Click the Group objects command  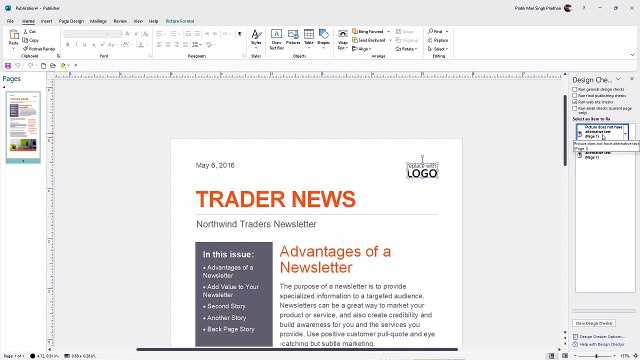[x=404, y=31]
